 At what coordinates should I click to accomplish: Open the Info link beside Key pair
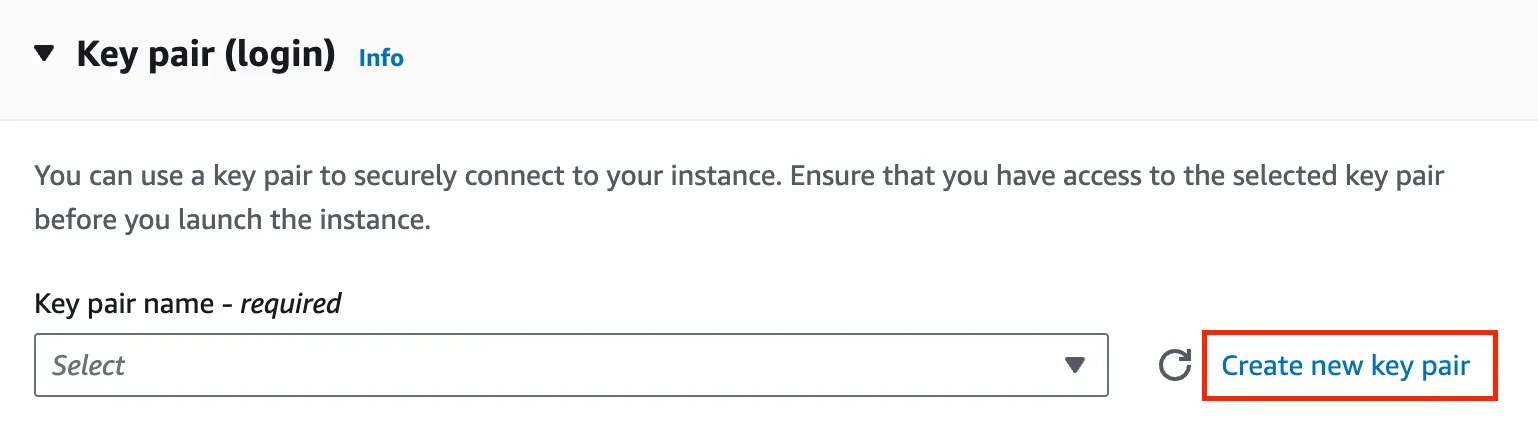(x=381, y=58)
